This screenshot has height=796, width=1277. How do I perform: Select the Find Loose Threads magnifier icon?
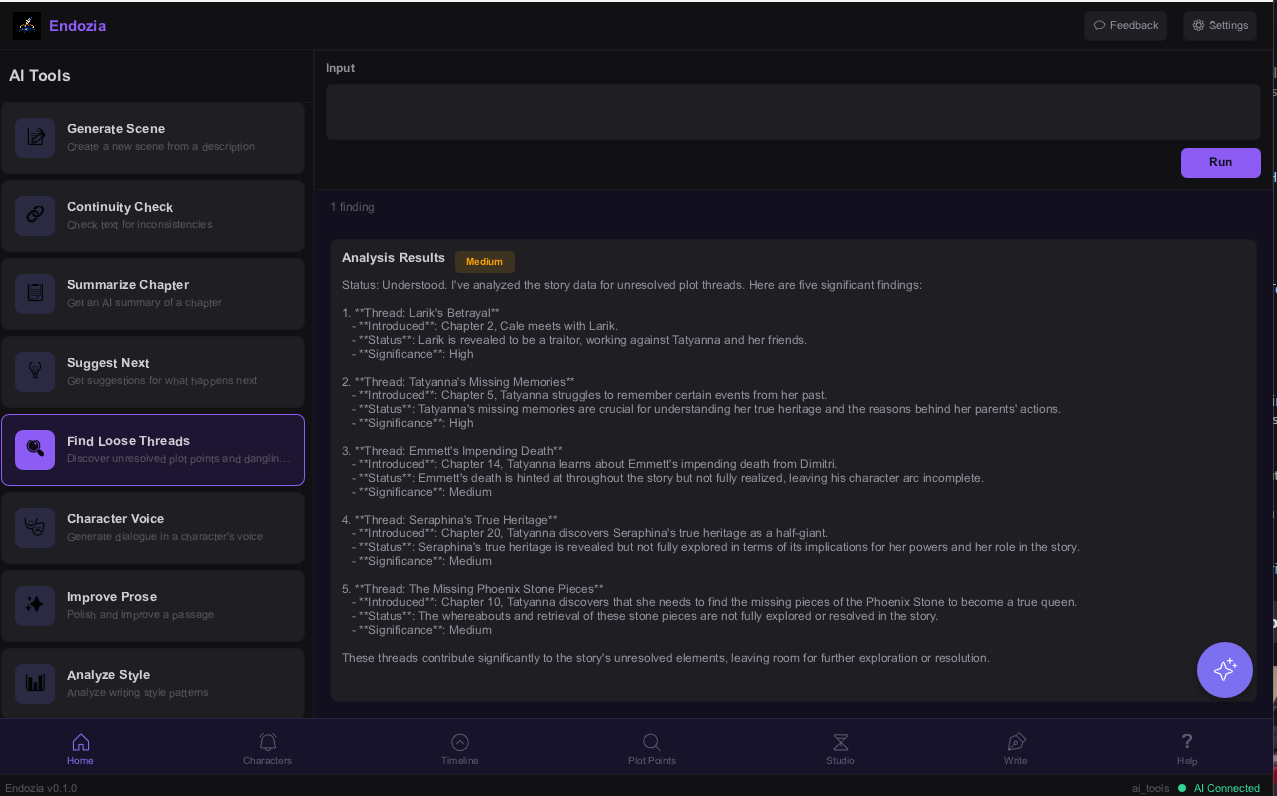(35, 449)
